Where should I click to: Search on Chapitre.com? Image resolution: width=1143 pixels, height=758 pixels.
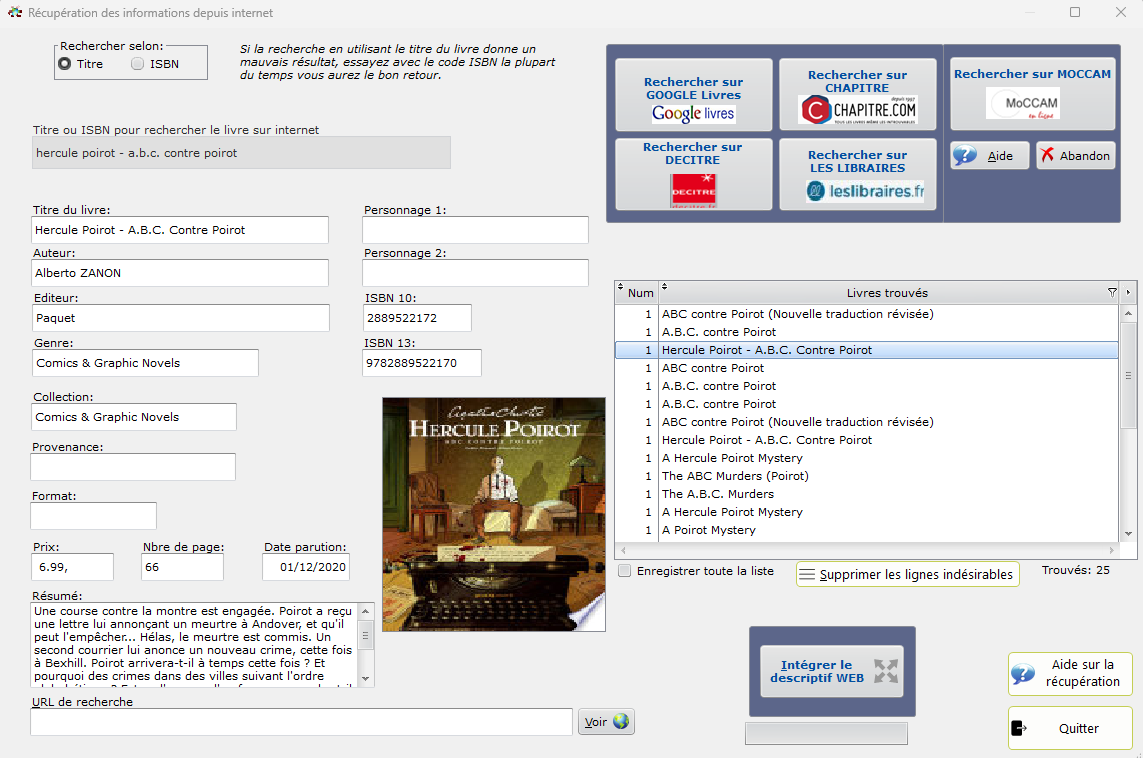click(857, 95)
